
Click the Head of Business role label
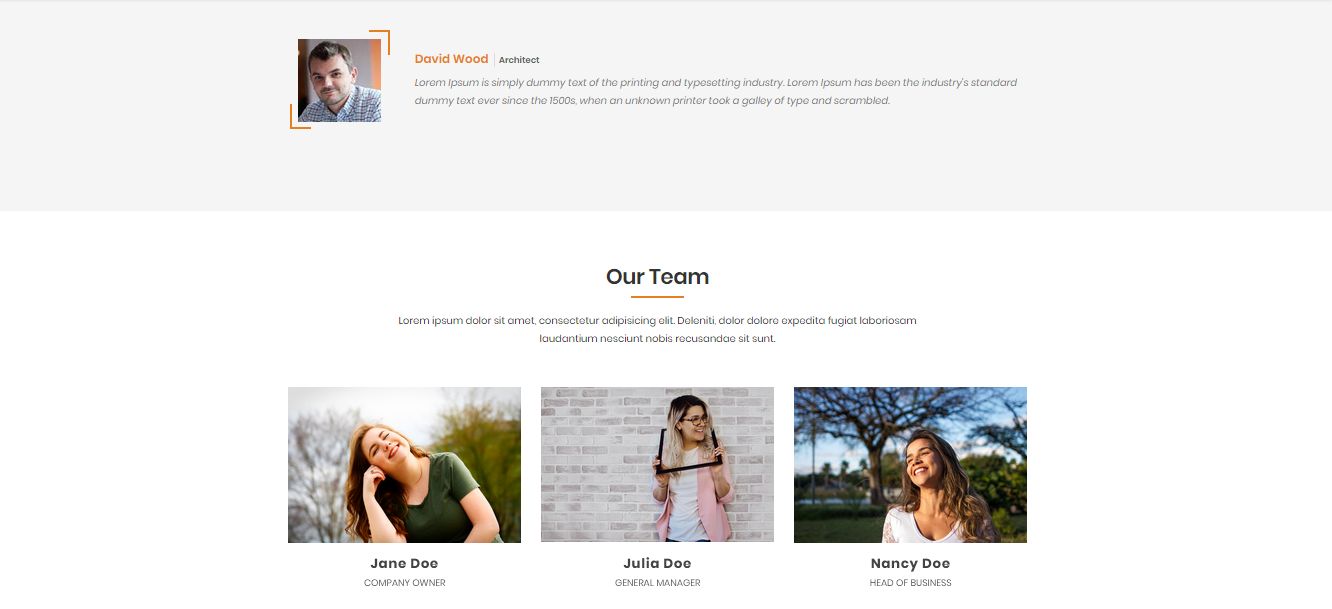coord(910,583)
